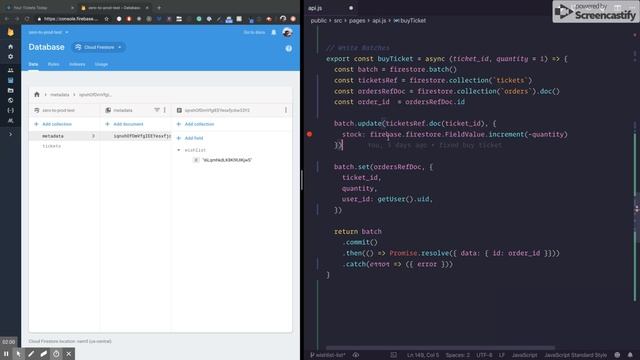Image resolution: width=640 pixels, height=360 pixels.
Task: Open ML Kit icon in Firebase sidebar
Action: click(x=11, y=120)
